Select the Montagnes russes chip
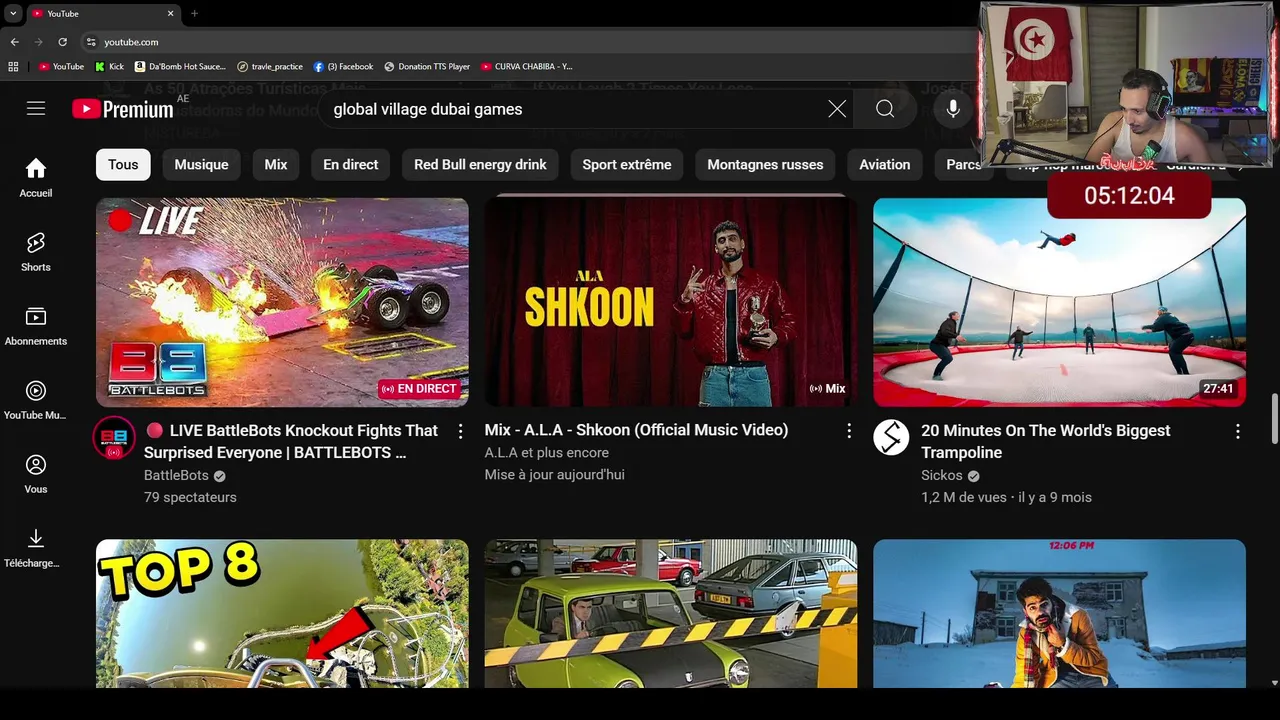The height and width of the screenshot is (720, 1280). tap(765, 164)
